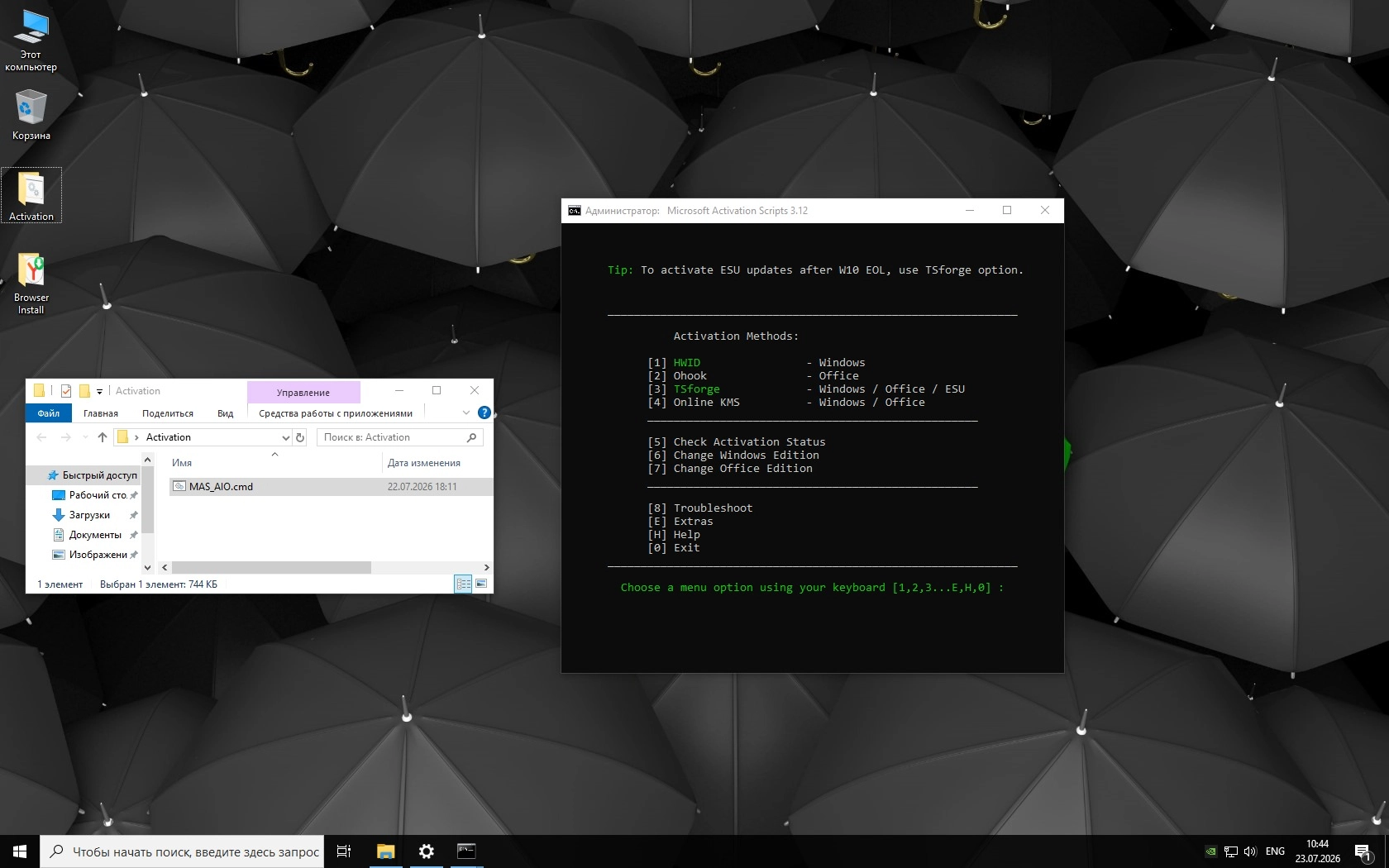
Task: Sort files by Дата изменения column
Action: coord(424,463)
